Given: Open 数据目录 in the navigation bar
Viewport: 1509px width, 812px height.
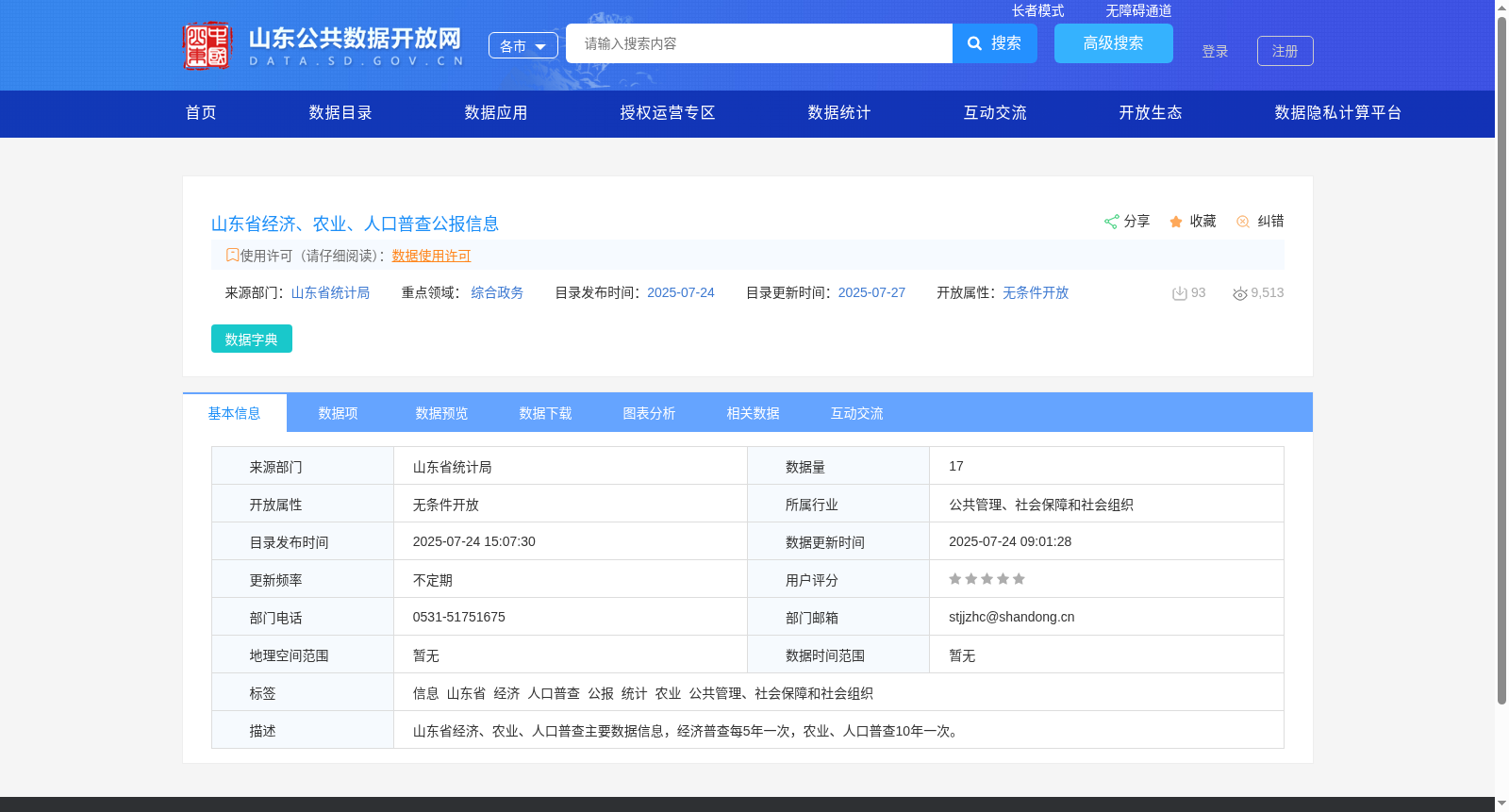Looking at the screenshot, I should click(340, 113).
